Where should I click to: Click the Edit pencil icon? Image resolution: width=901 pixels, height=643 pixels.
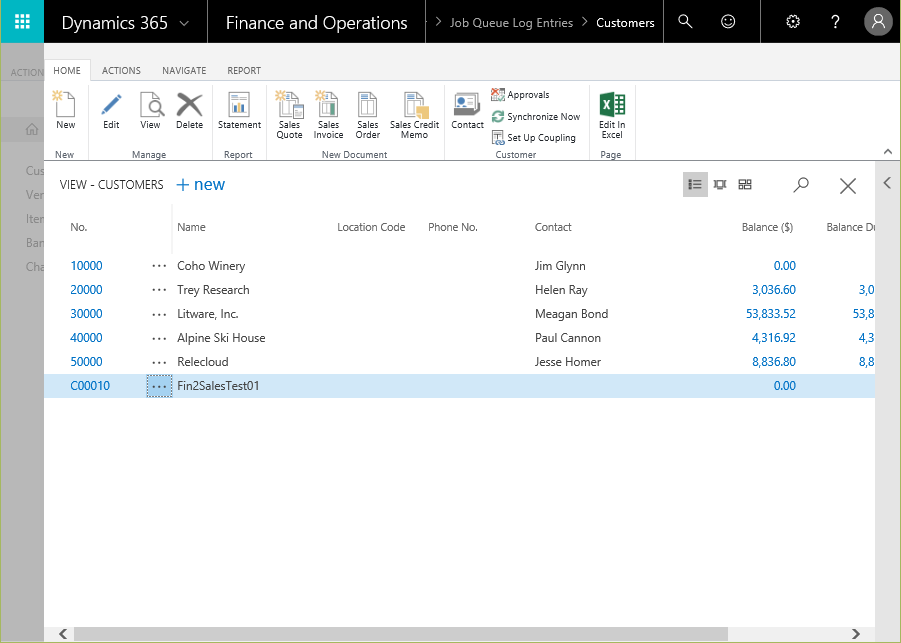point(111,110)
